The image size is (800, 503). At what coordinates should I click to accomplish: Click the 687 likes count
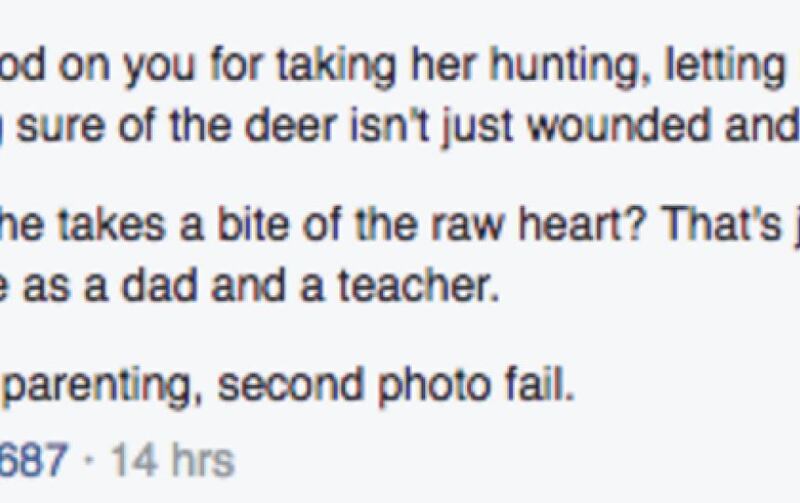click(x=33, y=460)
